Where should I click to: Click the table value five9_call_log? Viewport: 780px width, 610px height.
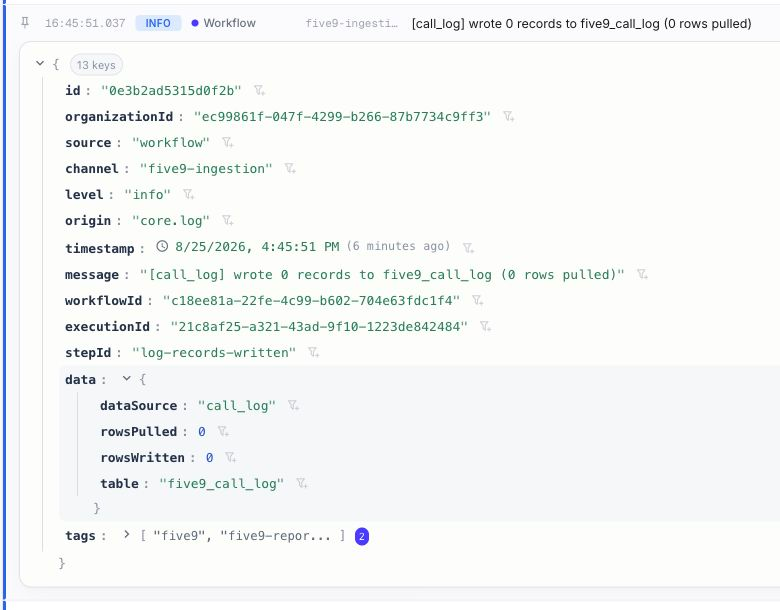click(221, 484)
